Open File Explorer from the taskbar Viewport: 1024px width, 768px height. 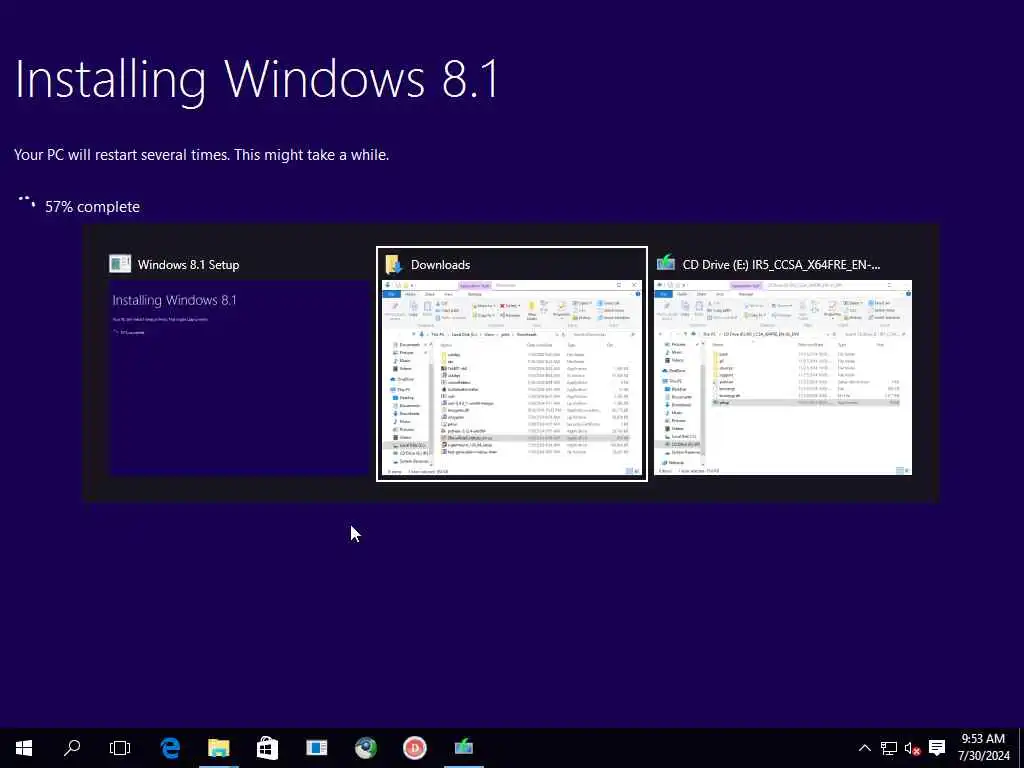tap(219, 748)
